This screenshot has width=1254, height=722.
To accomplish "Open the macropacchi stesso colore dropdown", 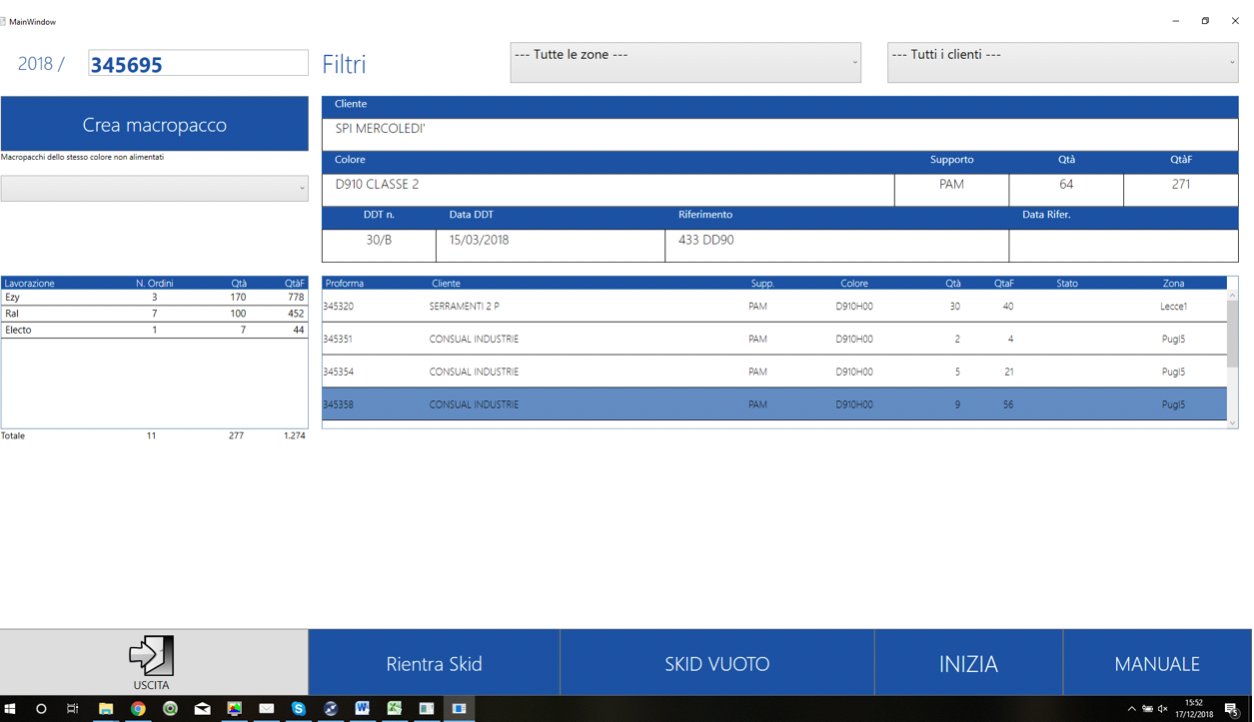I will 154,188.
